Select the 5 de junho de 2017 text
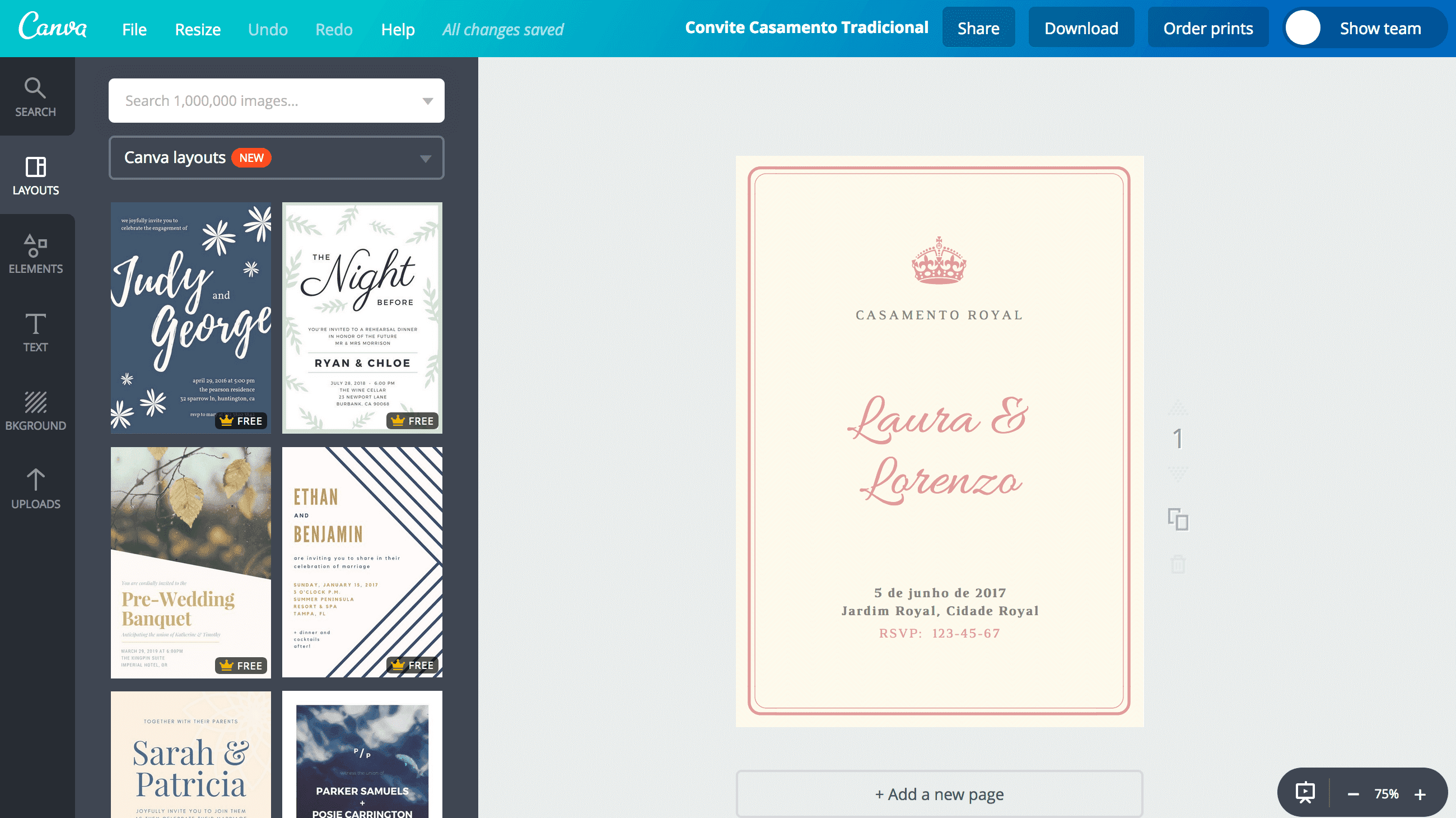The height and width of the screenshot is (818, 1456). click(x=940, y=592)
